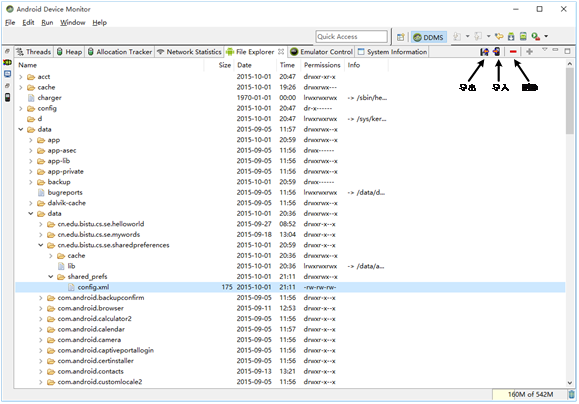Click the Android Virtual Device Manager icon
The width and height of the screenshot is (579, 404).
coord(523,36)
